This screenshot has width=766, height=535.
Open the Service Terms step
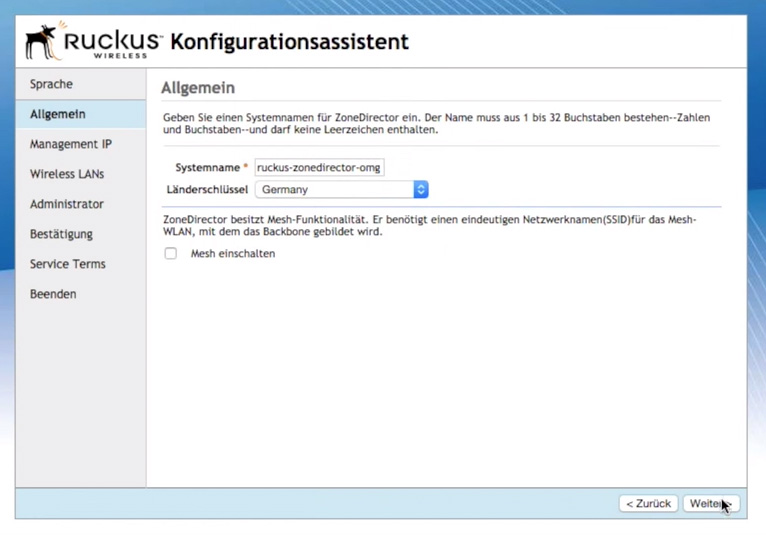[x=67, y=264]
